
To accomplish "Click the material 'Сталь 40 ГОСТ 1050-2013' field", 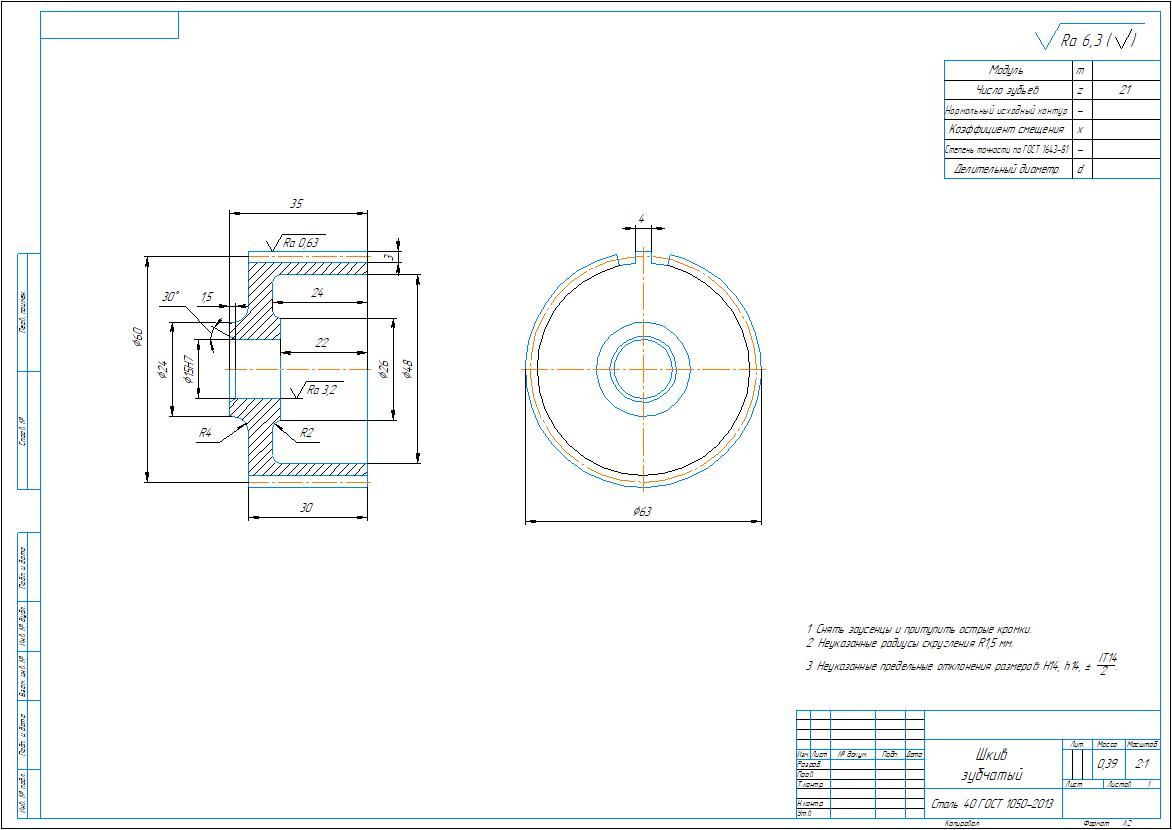I will coord(992,803).
